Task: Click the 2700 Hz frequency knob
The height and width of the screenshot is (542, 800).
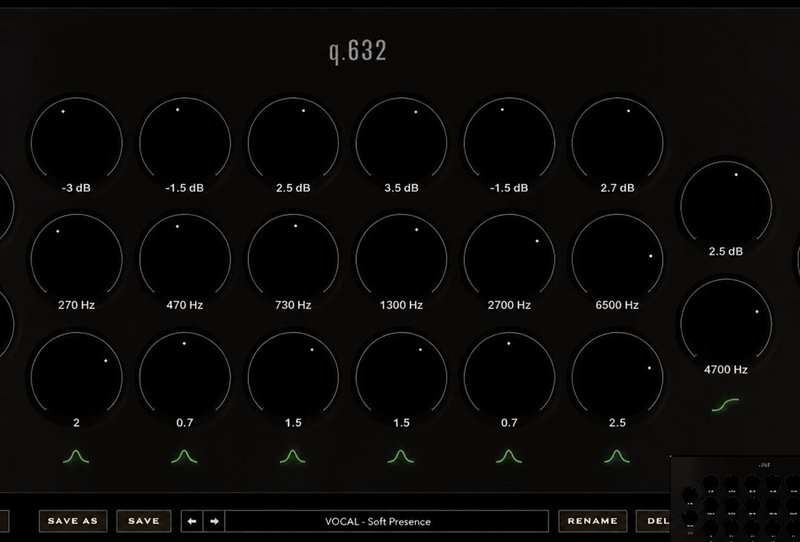Action: [509, 259]
